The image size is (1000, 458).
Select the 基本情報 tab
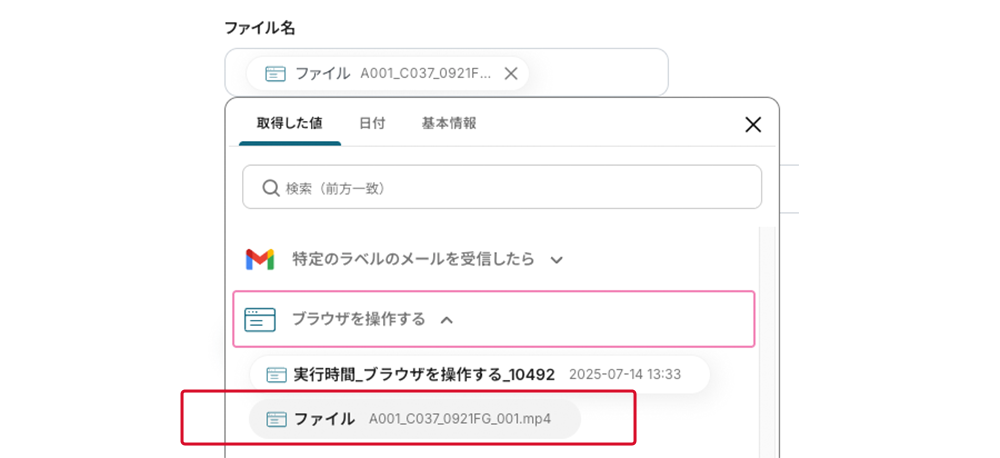point(449,123)
